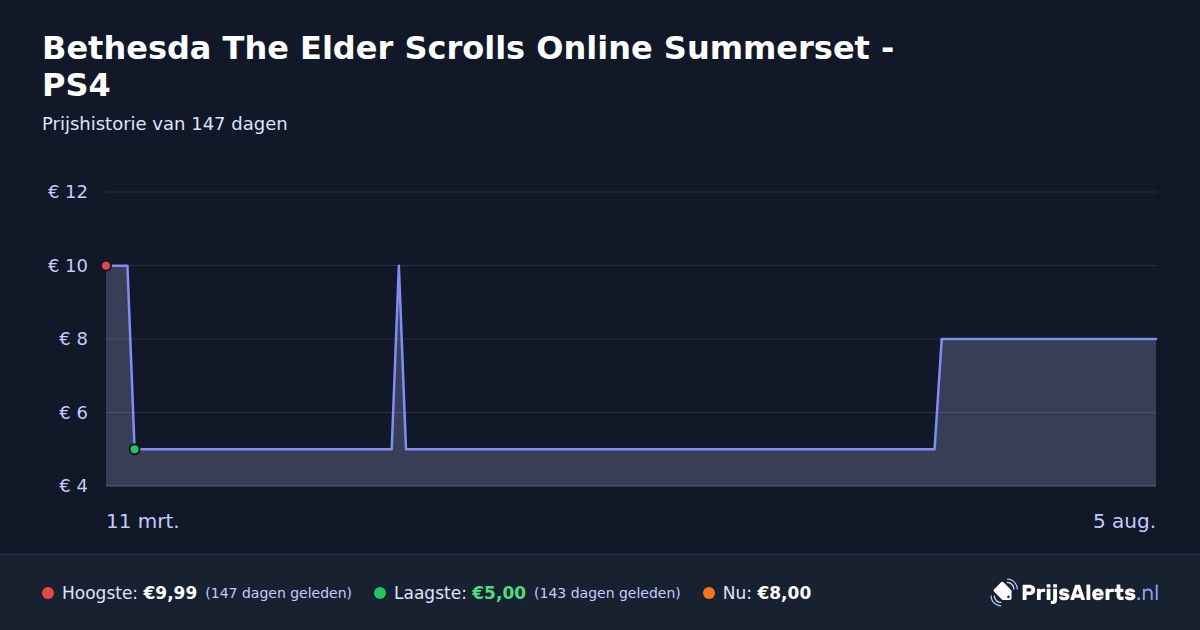Click the 143 dagen geleden note
The width and height of the screenshot is (1200, 630).
tap(607, 593)
